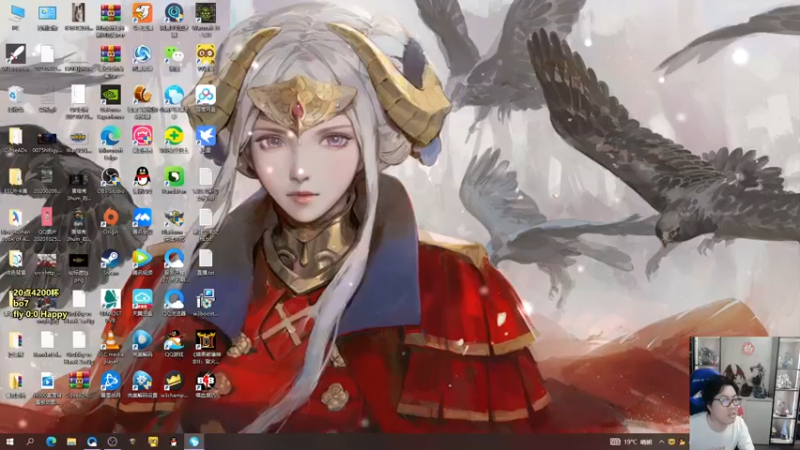
Task: Open Warcraft III orc-face shortcut
Action: tap(205, 13)
